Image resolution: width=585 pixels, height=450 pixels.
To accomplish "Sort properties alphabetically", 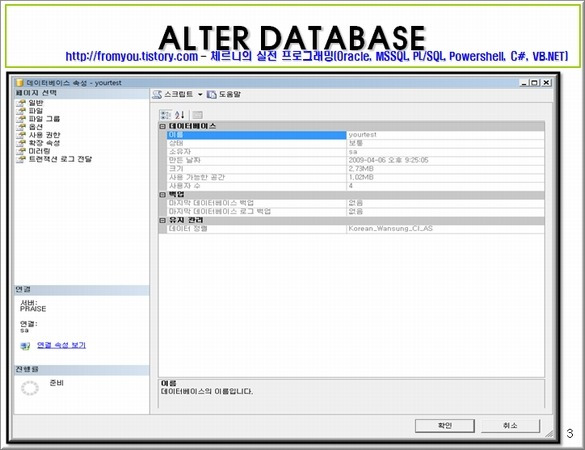I will (180, 115).
